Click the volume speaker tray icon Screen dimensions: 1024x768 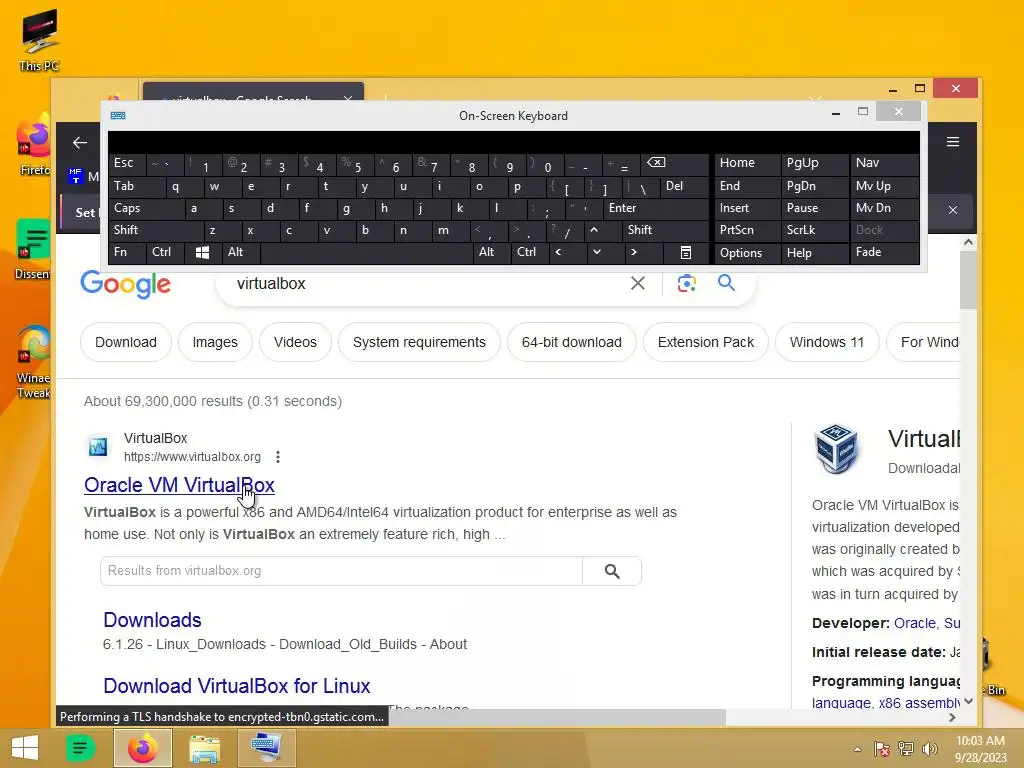pyautogui.click(x=929, y=748)
